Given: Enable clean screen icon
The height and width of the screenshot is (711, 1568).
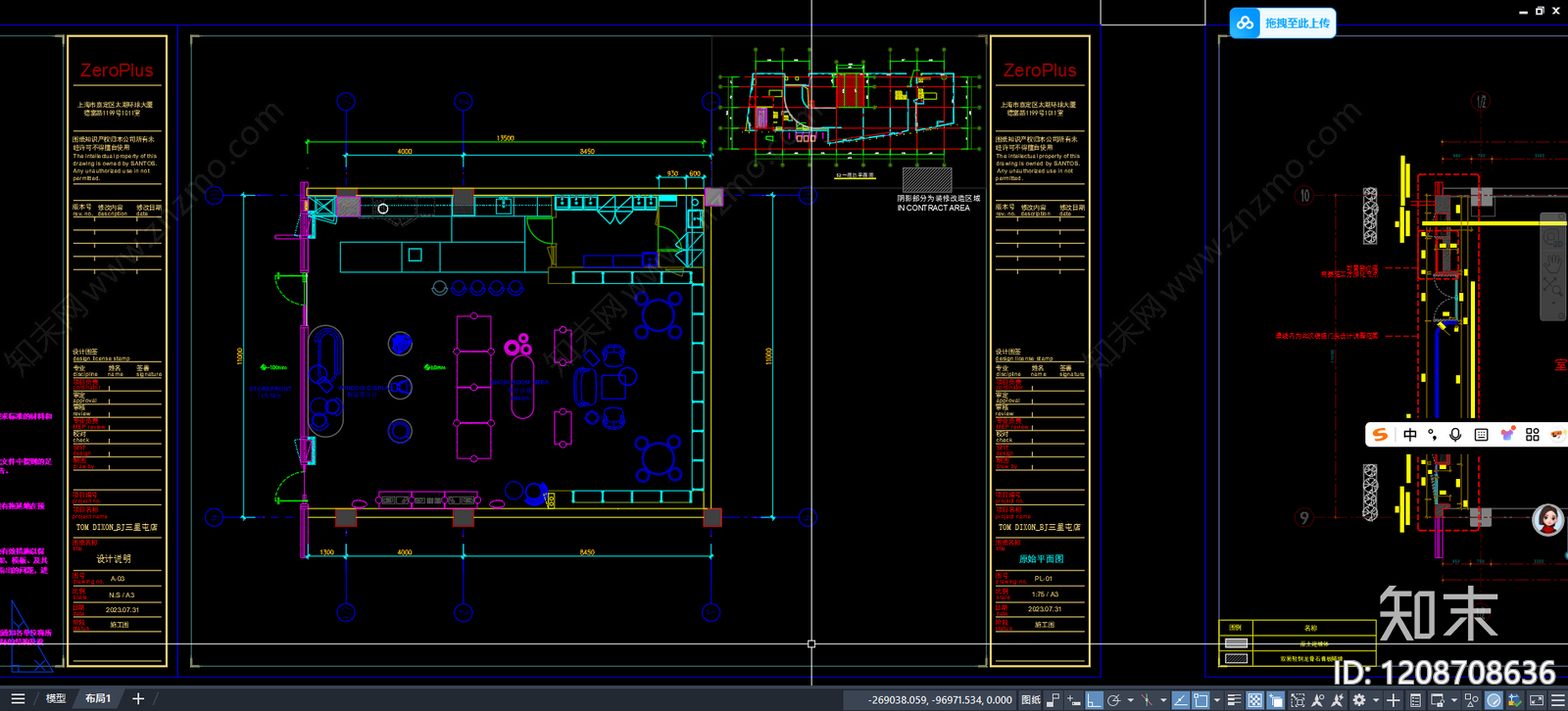Looking at the screenshot, I should (1537, 700).
